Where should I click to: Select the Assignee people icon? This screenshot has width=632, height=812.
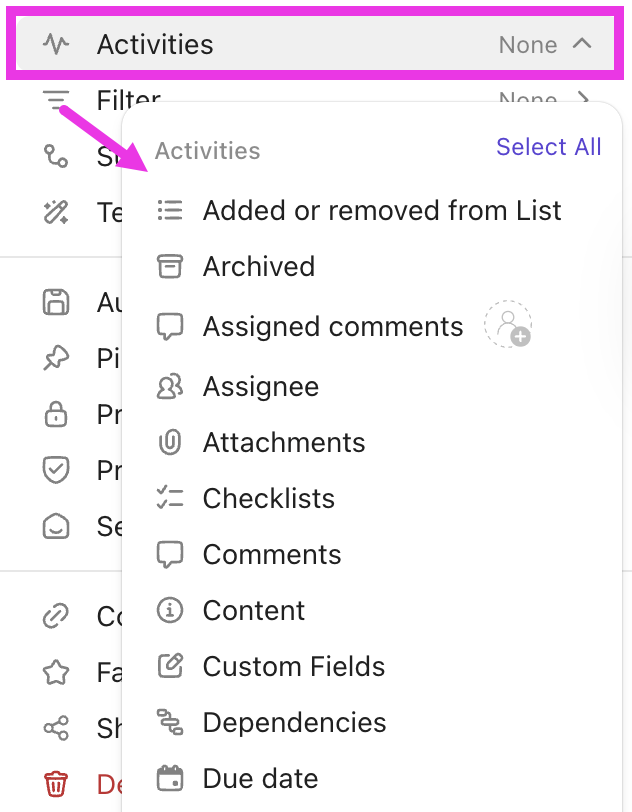point(170,386)
